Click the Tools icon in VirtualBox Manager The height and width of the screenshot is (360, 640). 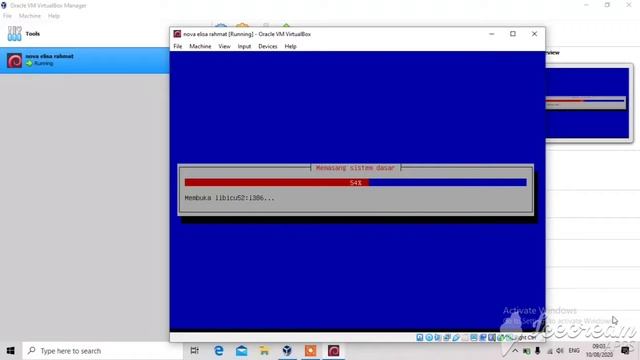tap(14, 33)
